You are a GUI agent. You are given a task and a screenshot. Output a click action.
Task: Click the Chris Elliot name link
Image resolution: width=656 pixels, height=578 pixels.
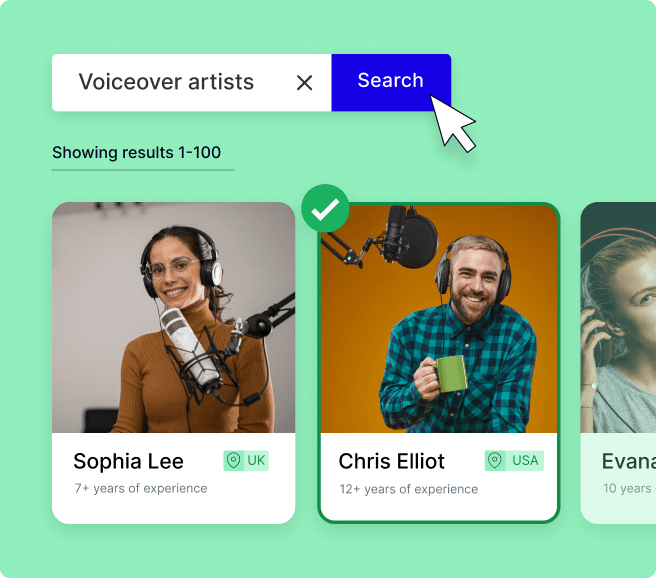(392, 461)
